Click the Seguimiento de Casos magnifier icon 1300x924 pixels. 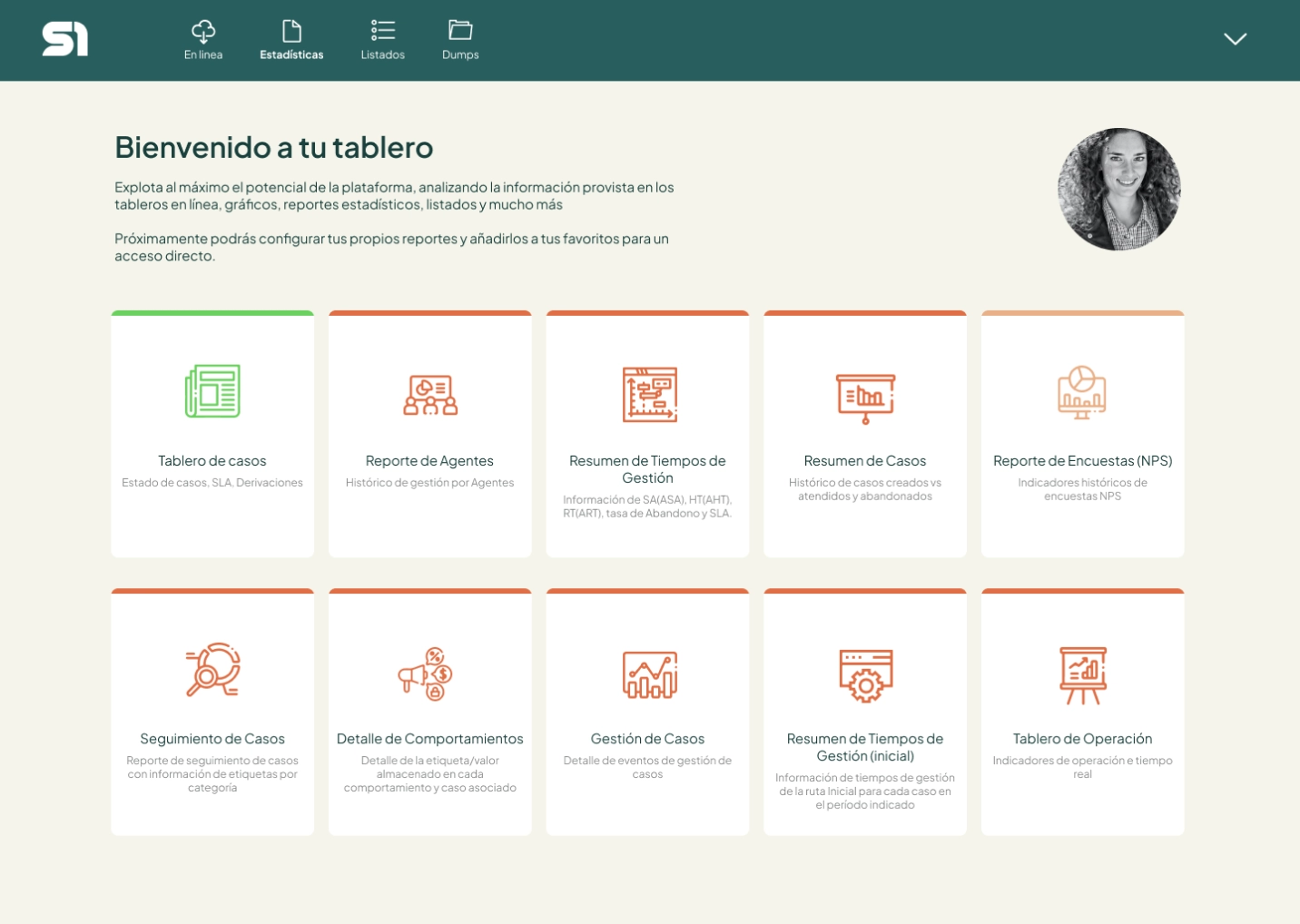click(212, 670)
